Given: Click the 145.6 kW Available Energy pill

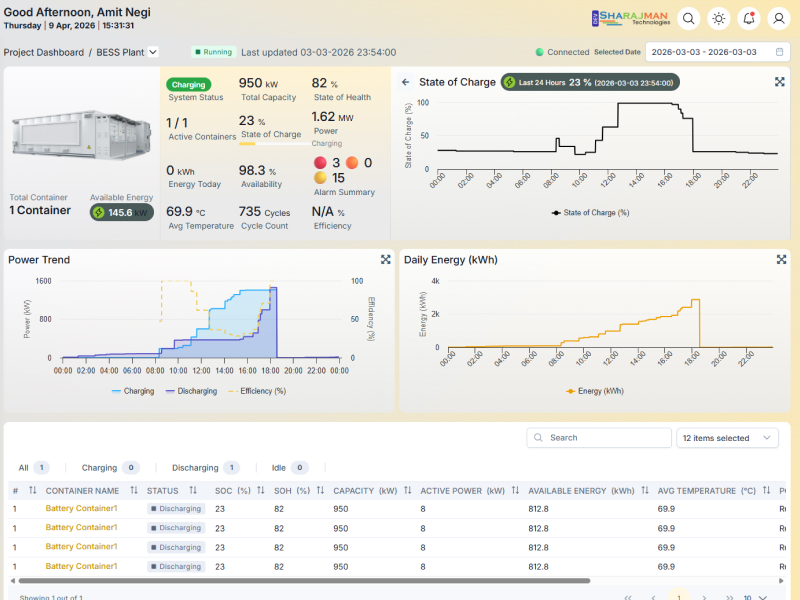Looking at the screenshot, I should [x=122, y=212].
